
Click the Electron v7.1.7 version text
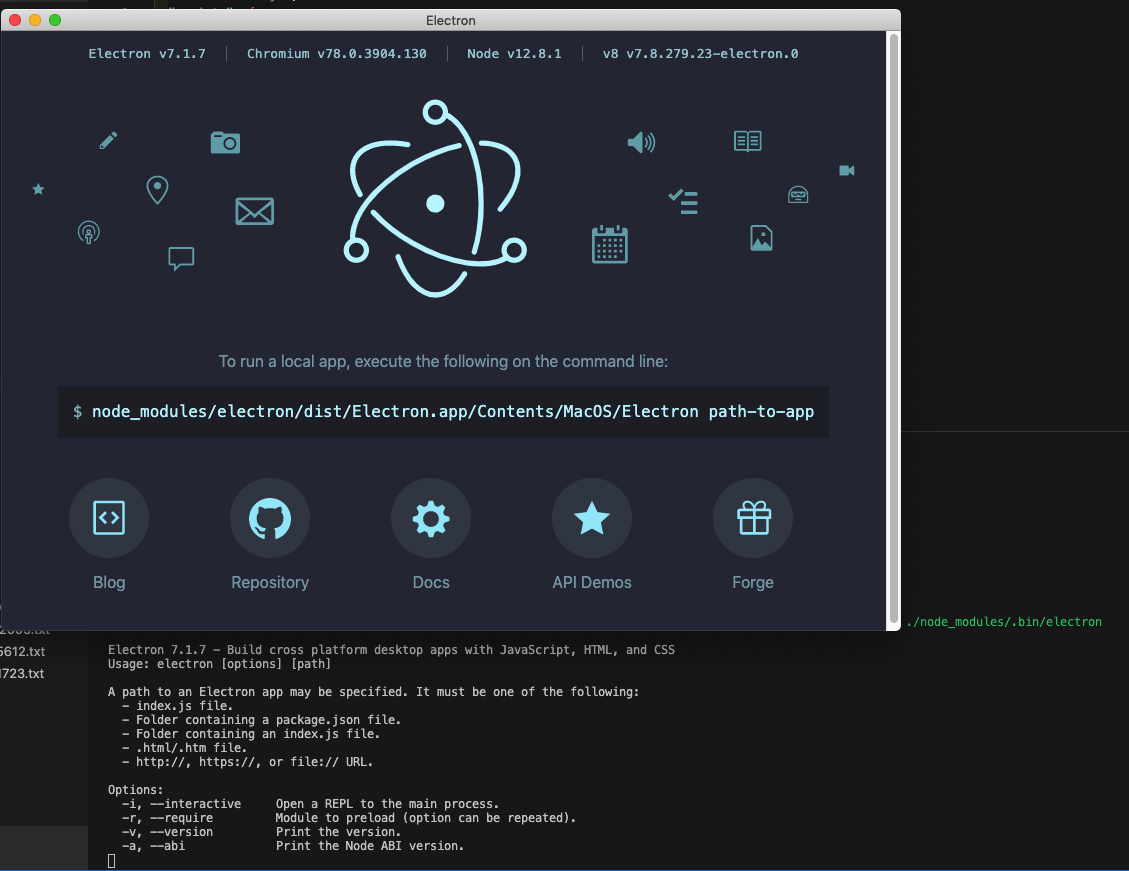(x=147, y=53)
